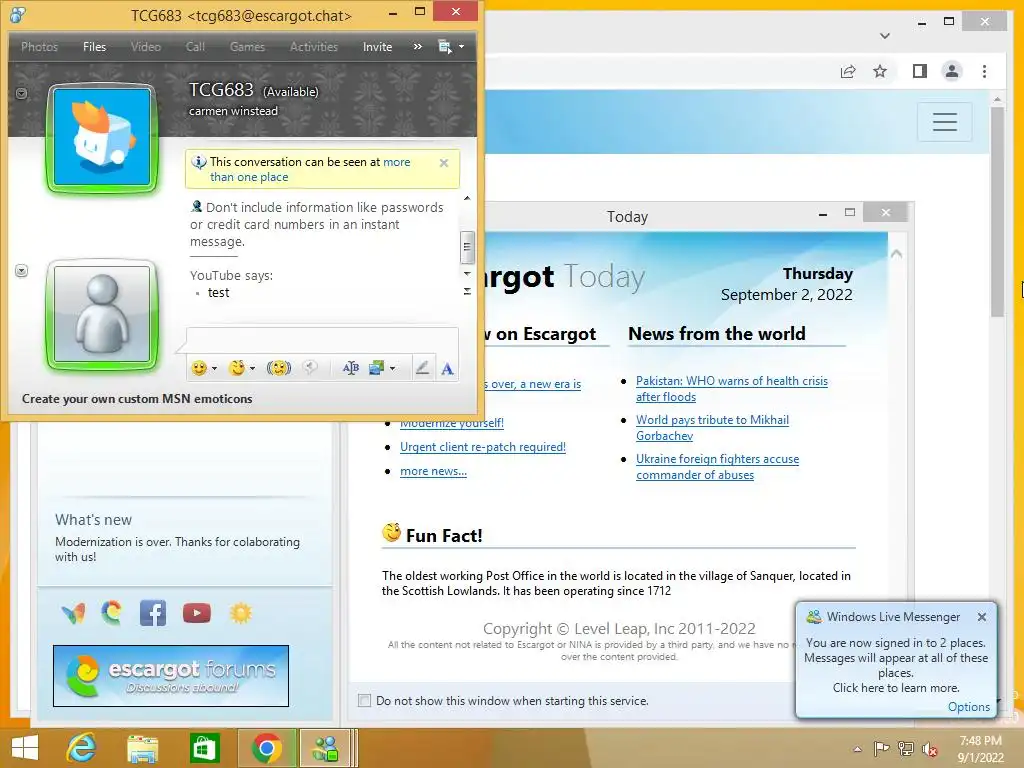Share page from Chrome toolbar
The width and height of the screenshot is (1024, 768).
click(x=848, y=71)
